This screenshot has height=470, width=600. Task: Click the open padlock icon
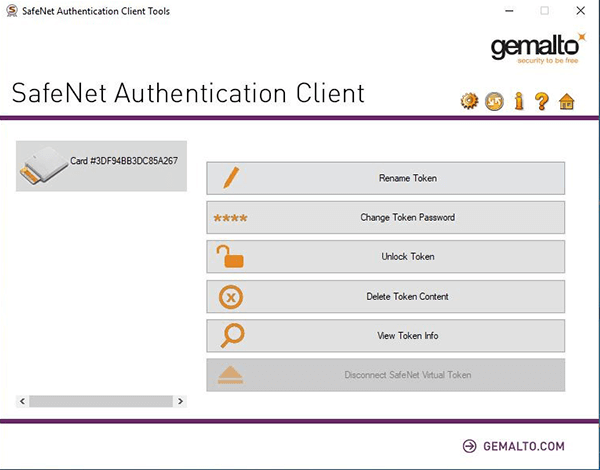click(230, 256)
